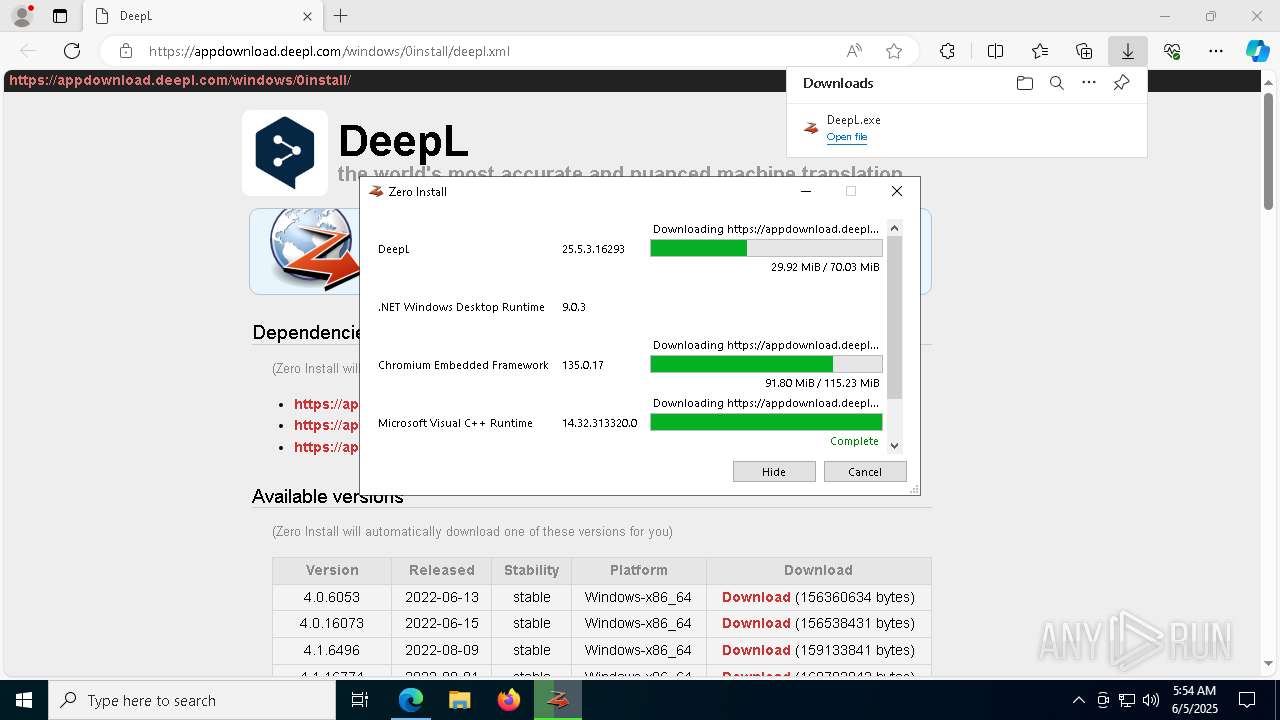Image resolution: width=1280 pixels, height=720 pixels.
Task: Click Chromium Embedded Framework row label
Action: pyautogui.click(x=463, y=365)
